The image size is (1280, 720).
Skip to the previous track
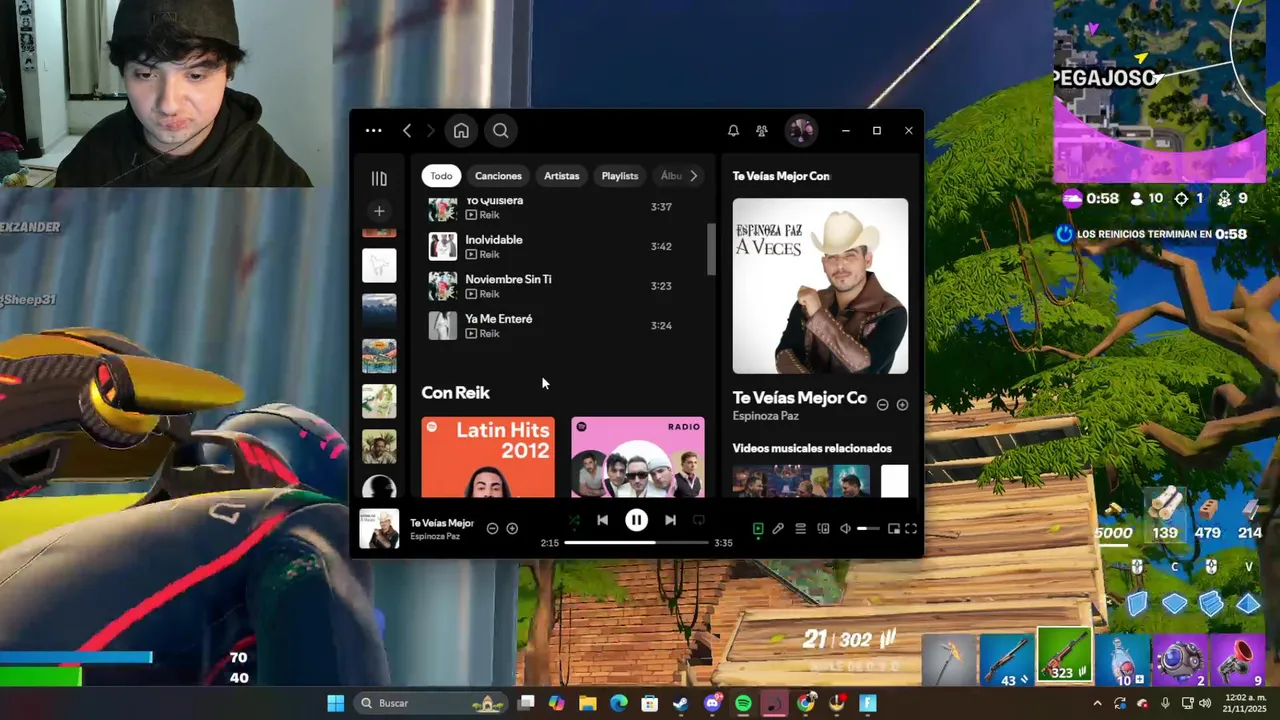click(602, 520)
